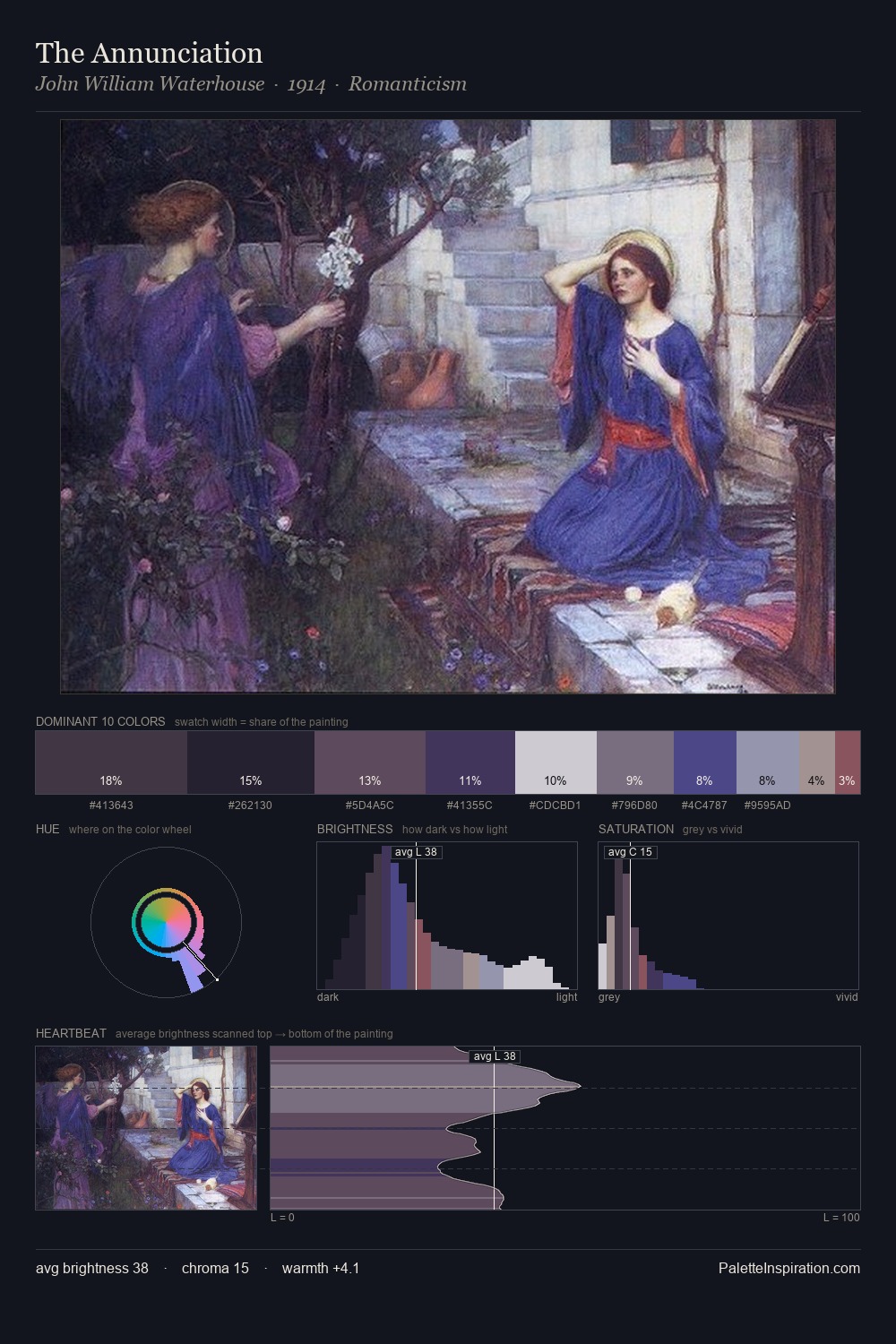Click the chroma 15 footer stat
Screen dimensions: 896x1344
(x=215, y=1268)
